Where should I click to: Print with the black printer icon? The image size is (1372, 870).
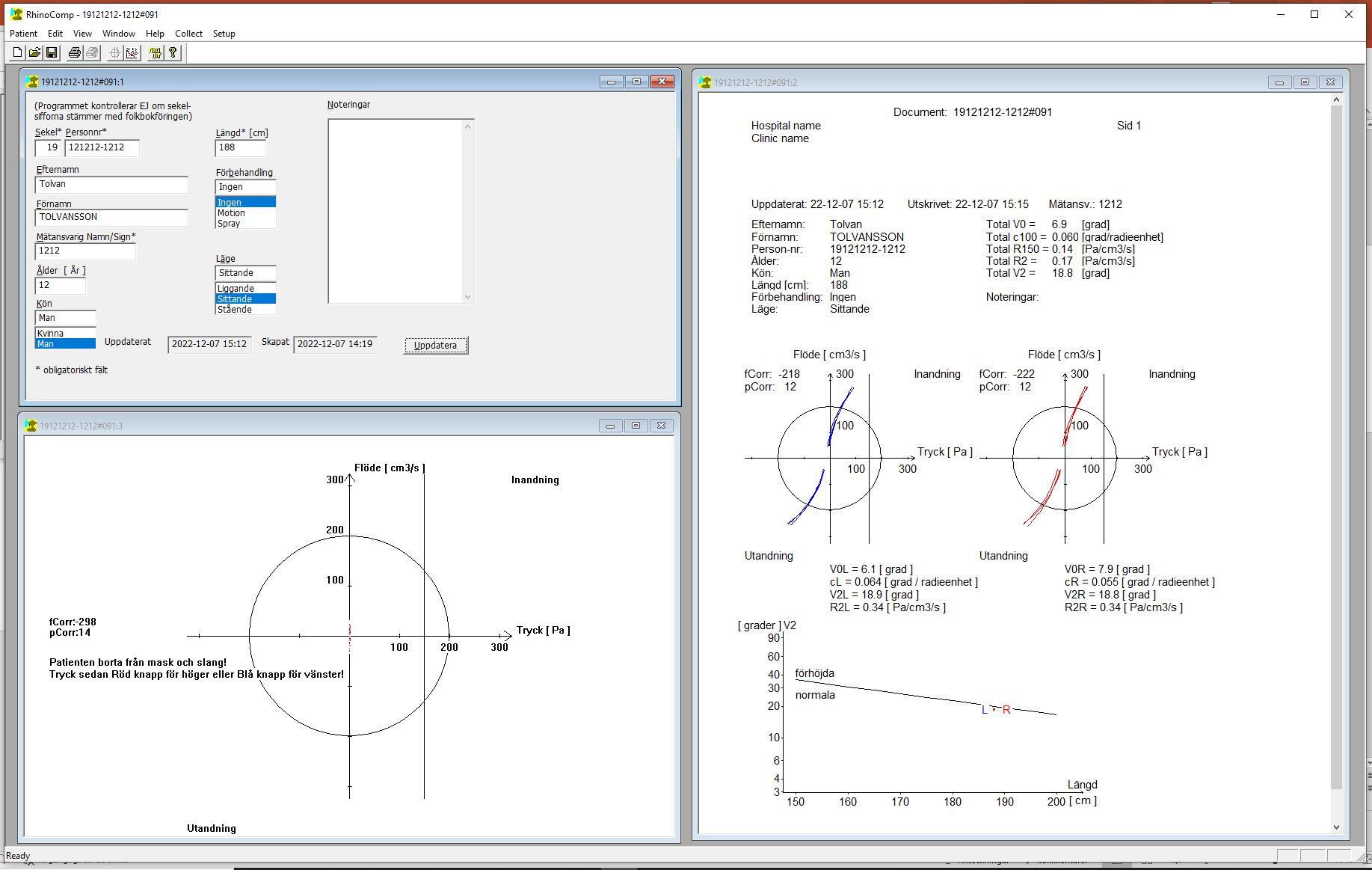[x=75, y=52]
